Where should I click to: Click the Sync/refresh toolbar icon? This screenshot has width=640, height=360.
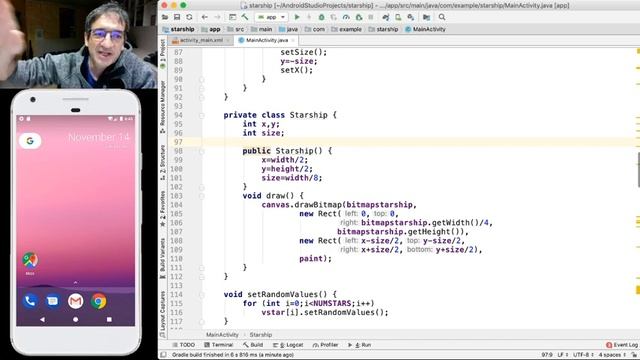(x=189, y=17)
